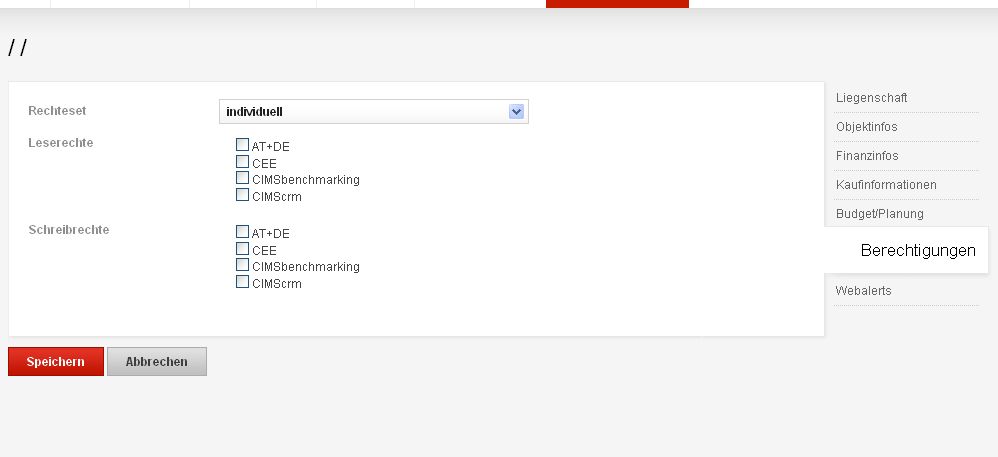Check CEE under Schreibrechte

242,248
